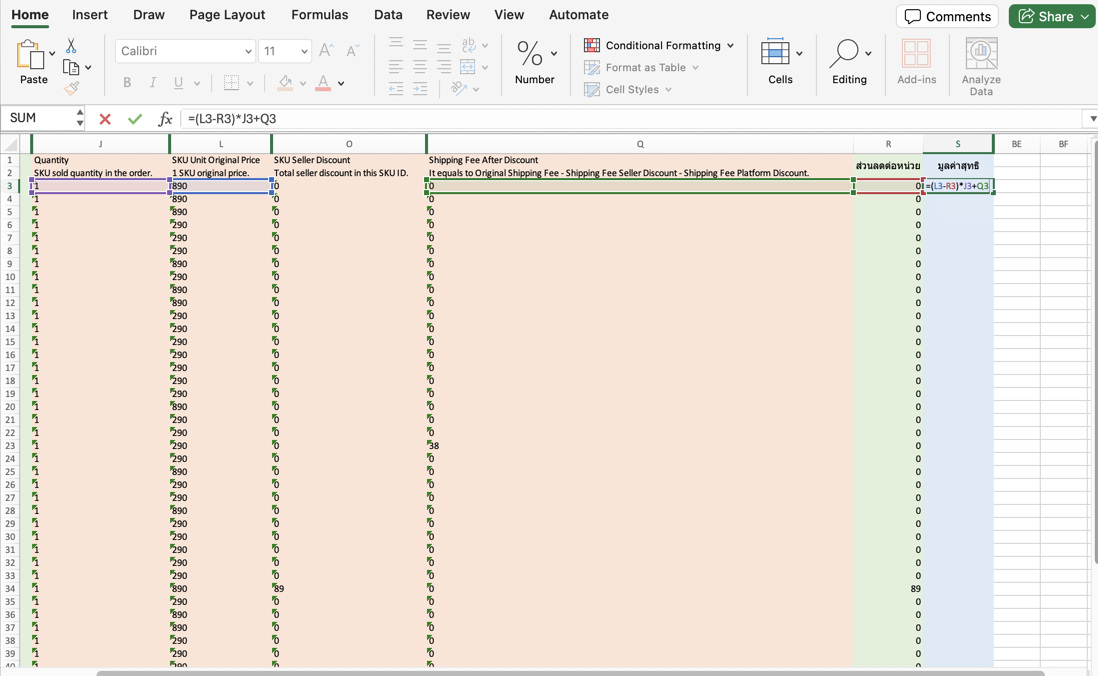Select the row 23 header
Screen dimensions: 1098x676
point(10,446)
